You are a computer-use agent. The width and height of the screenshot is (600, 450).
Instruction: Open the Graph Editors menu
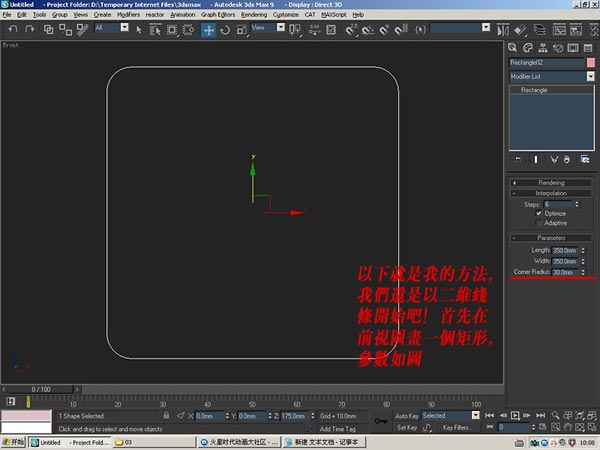[x=217, y=15]
